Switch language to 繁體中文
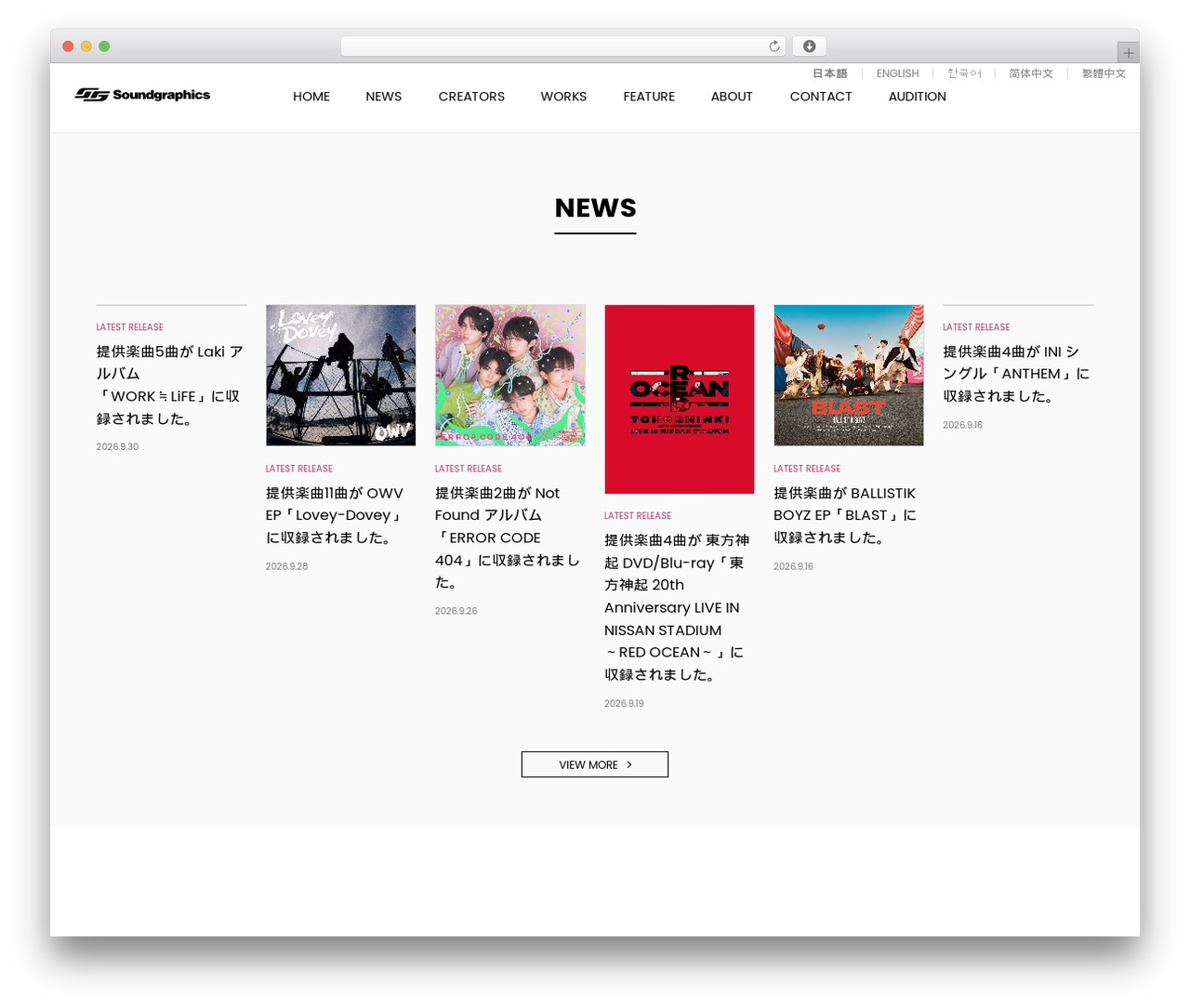This screenshot has height=1008, width=1190. coord(1104,73)
